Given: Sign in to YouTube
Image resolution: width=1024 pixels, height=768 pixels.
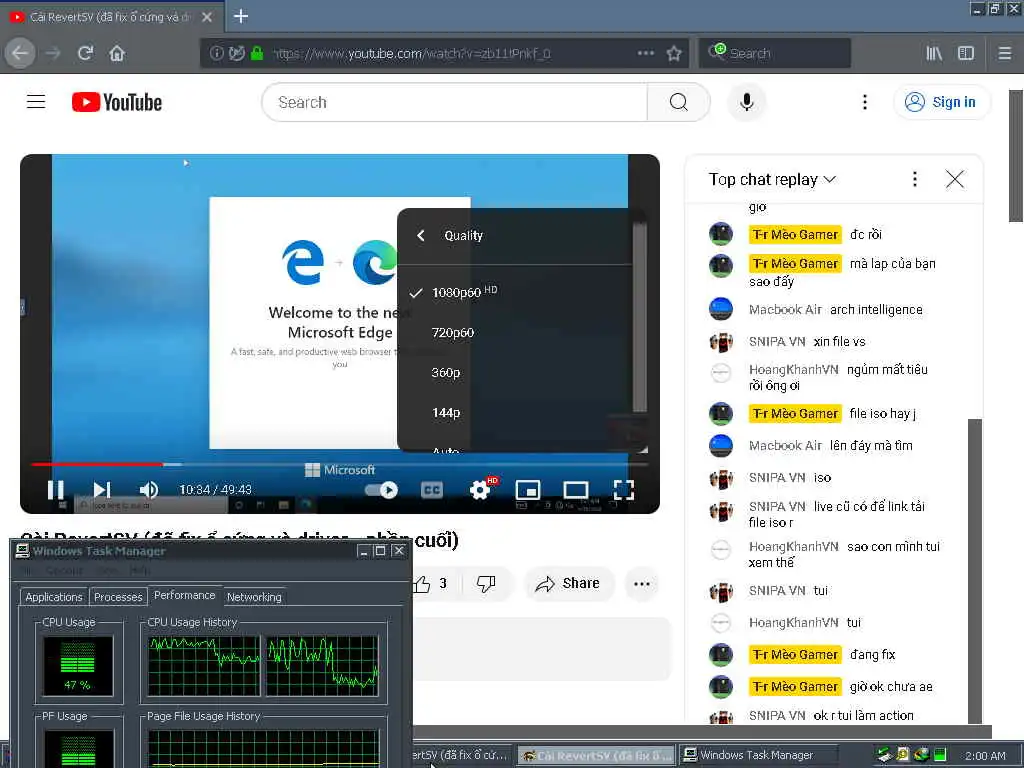Looking at the screenshot, I should click(941, 102).
